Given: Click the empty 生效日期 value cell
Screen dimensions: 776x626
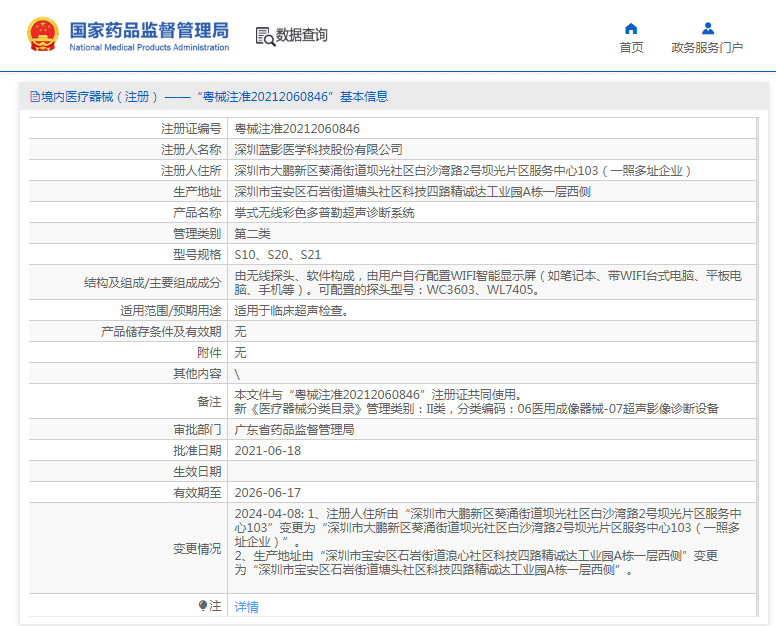Looking at the screenshot, I should point(491,472).
